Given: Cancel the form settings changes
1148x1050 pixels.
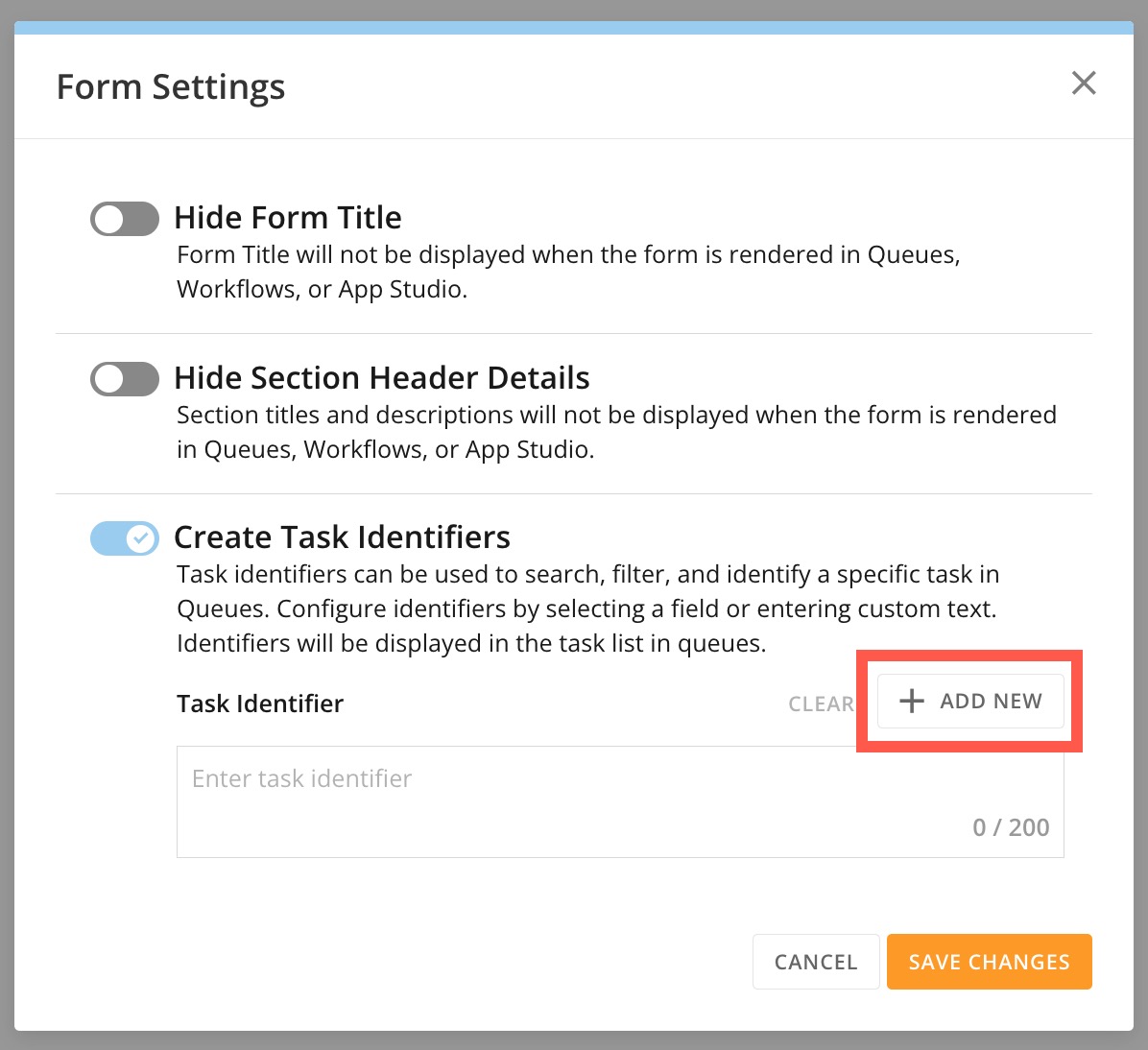Looking at the screenshot, I should pos(816,962).
